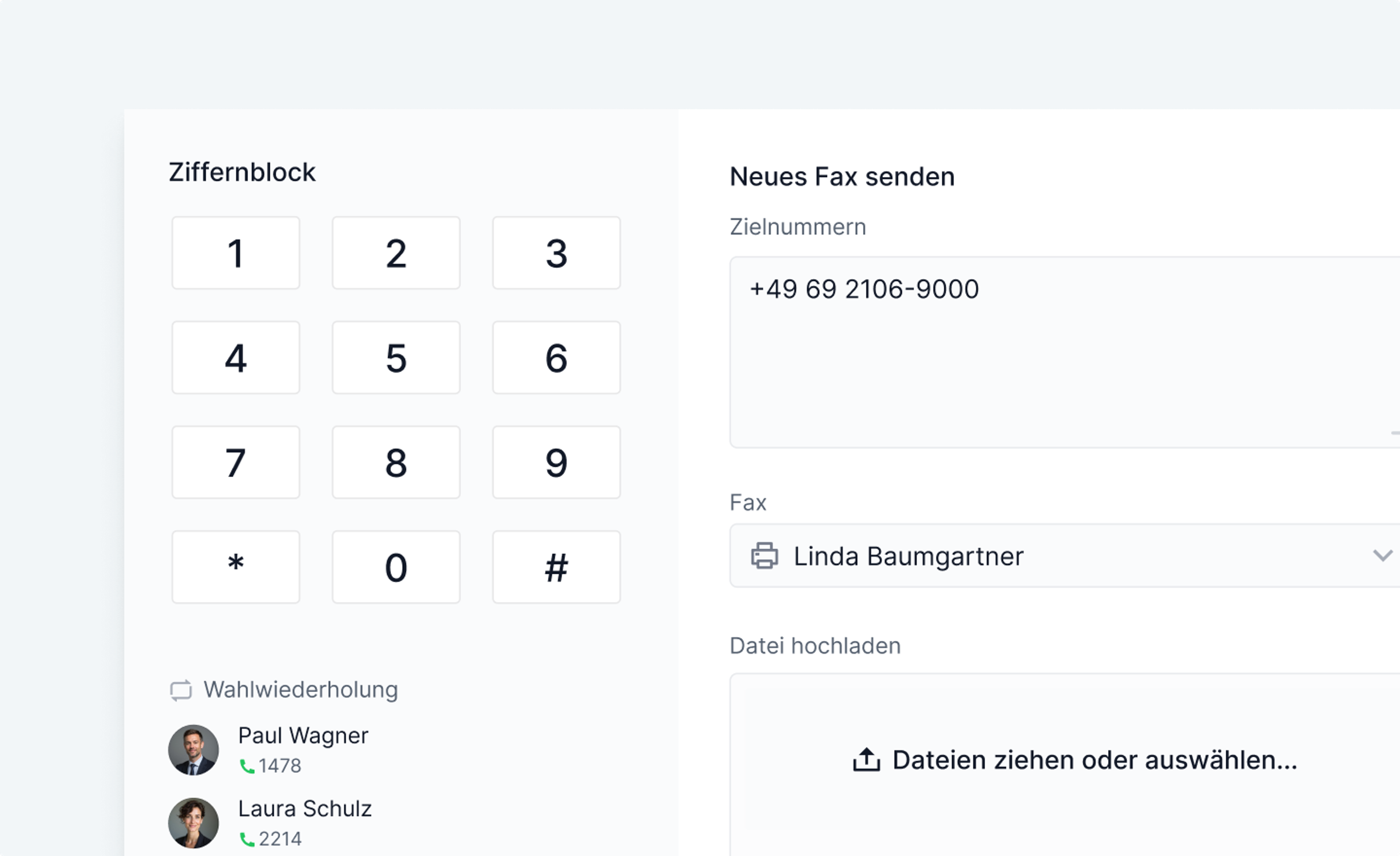This screenshot has width=1400, height=856.
Task: Select Paul Wagner from the redial list
Action: [303, 736]
